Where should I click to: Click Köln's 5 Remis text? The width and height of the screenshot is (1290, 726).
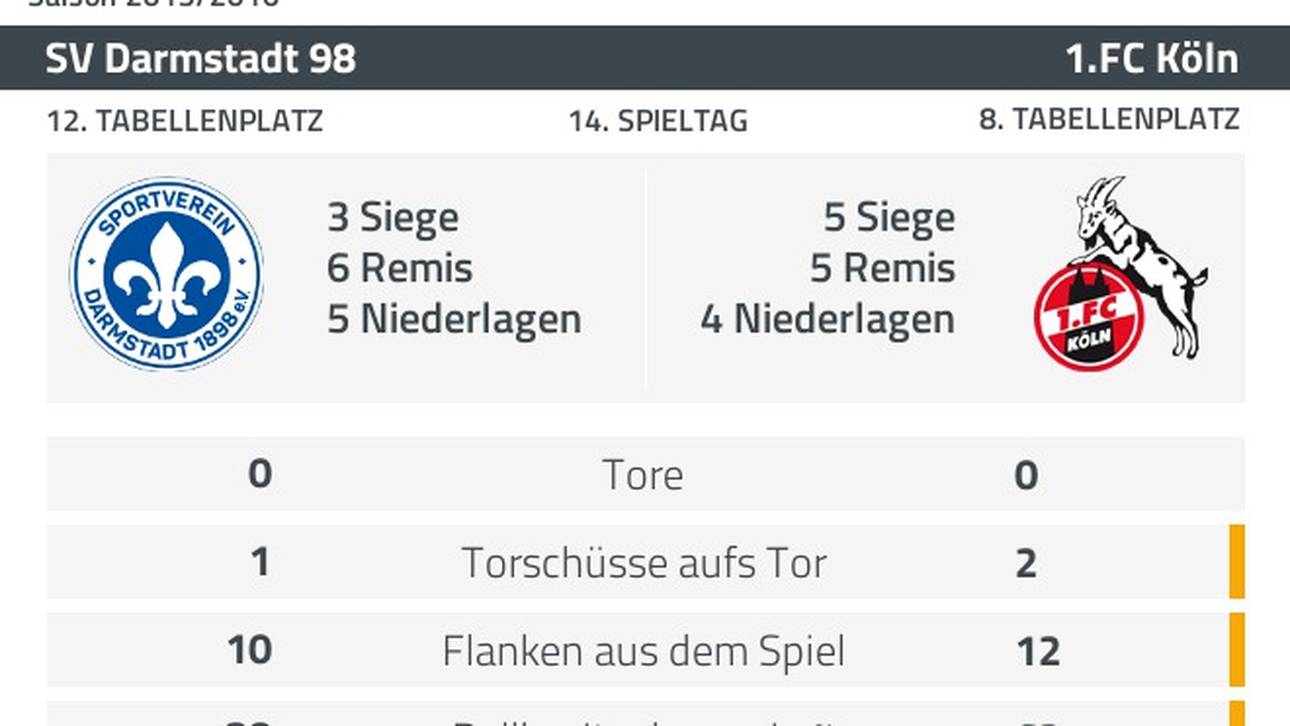coord(883,268)
